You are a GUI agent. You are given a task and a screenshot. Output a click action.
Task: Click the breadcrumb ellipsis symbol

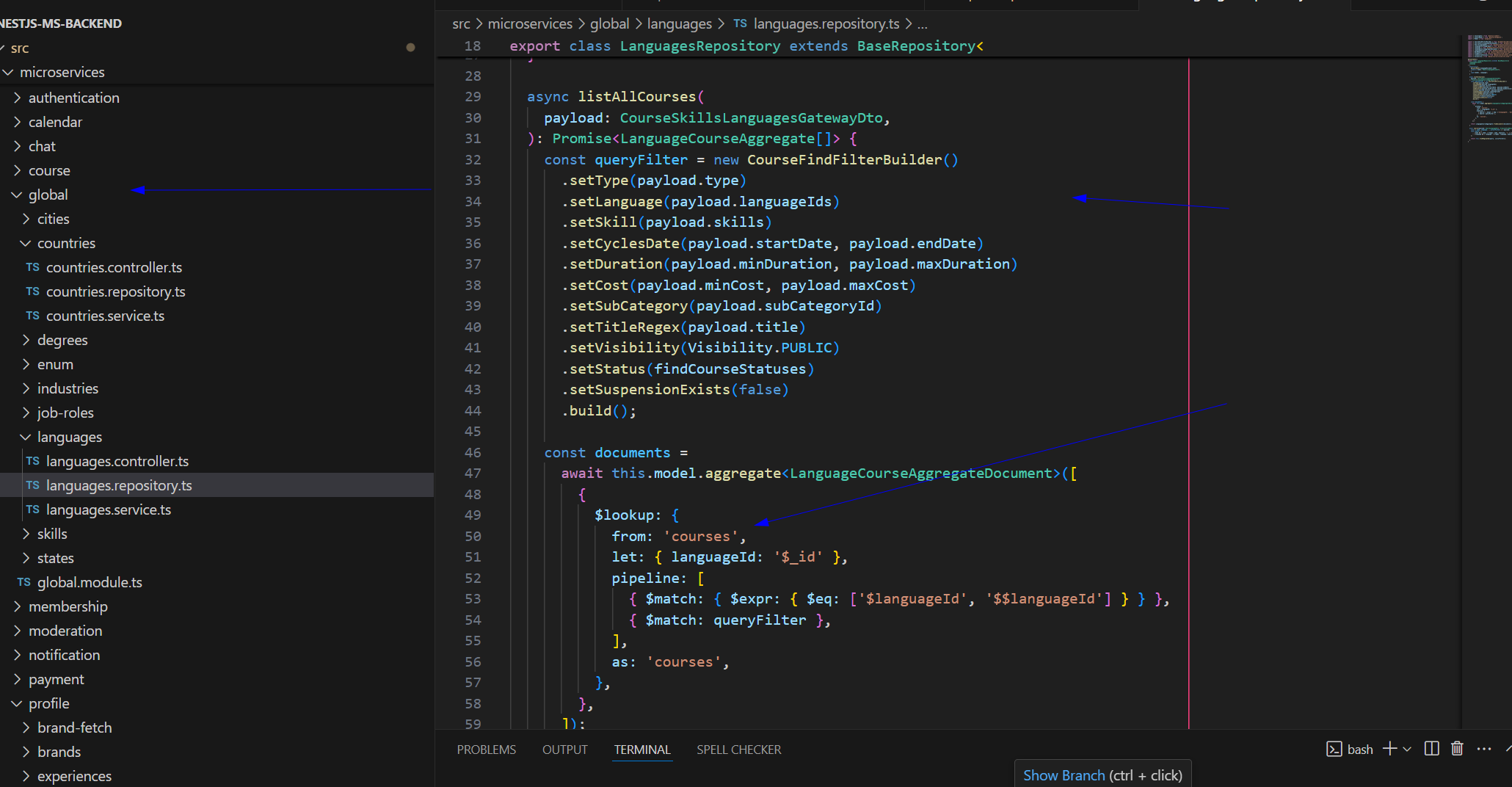(x=923, y=23)
